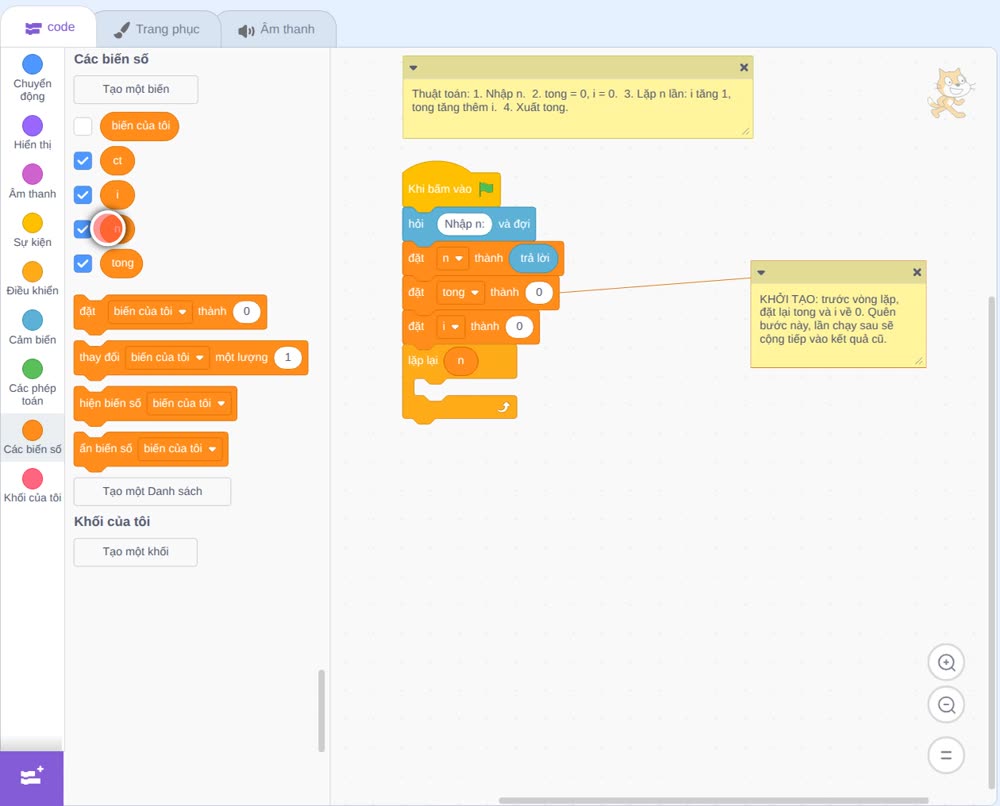The image size is (1000, 806).
Task: Select the Cảm biến category icon
Action: point(33,319)
